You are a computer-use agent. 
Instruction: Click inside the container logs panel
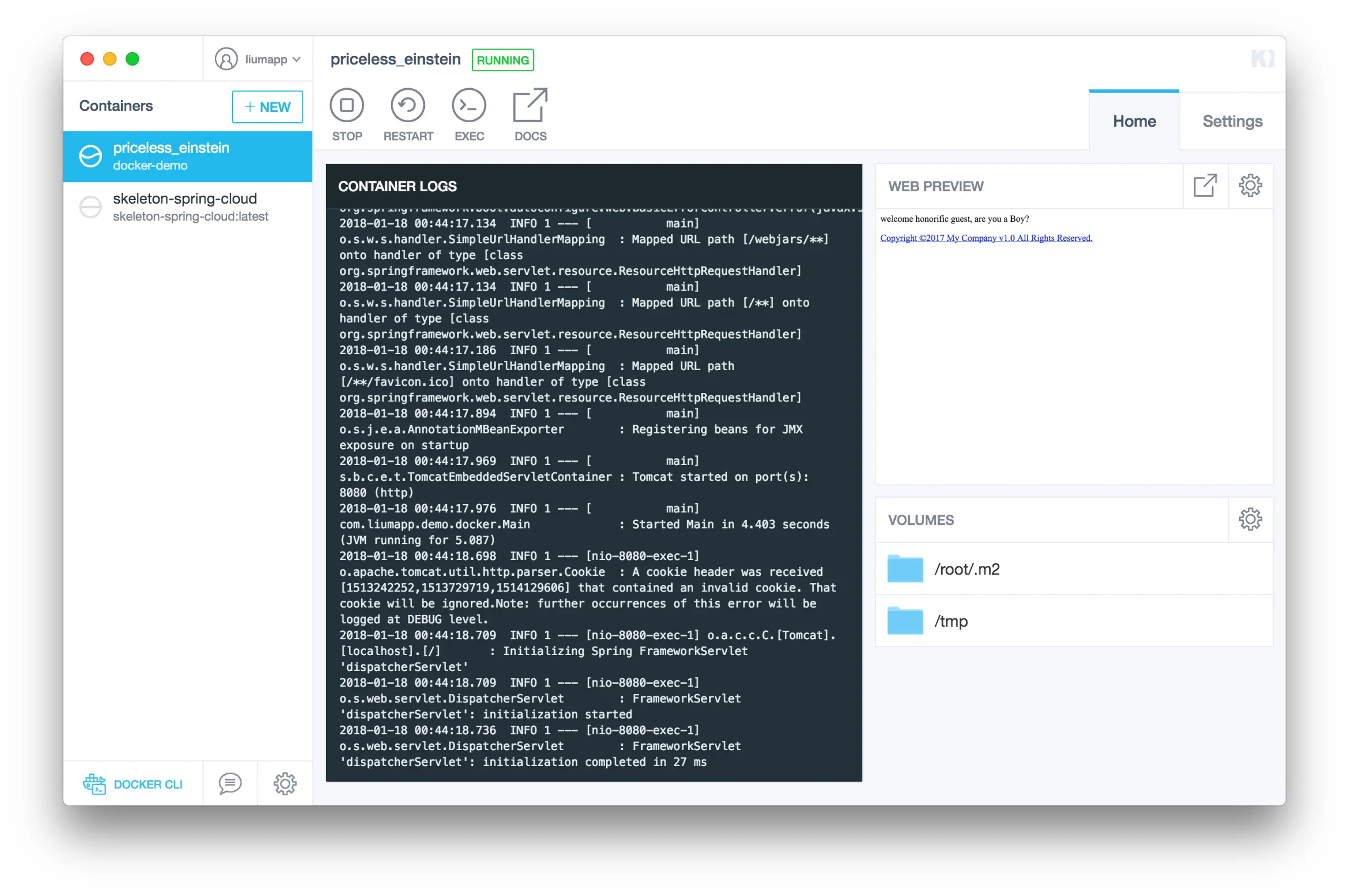pos(593,491)
